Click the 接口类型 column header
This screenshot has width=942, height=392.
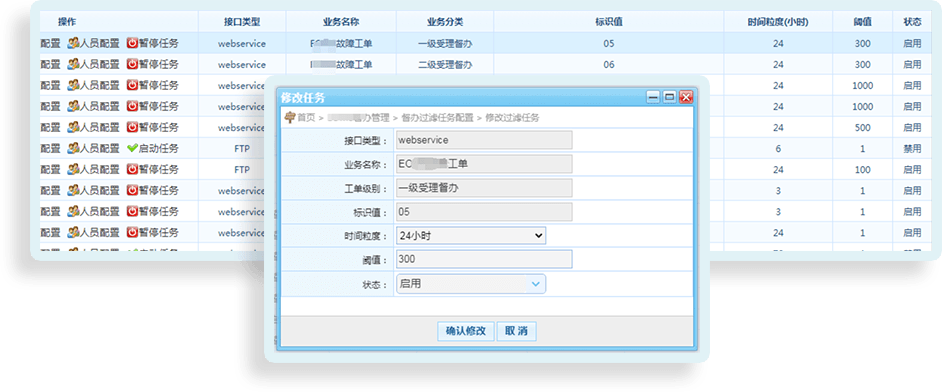click(242, 22)
